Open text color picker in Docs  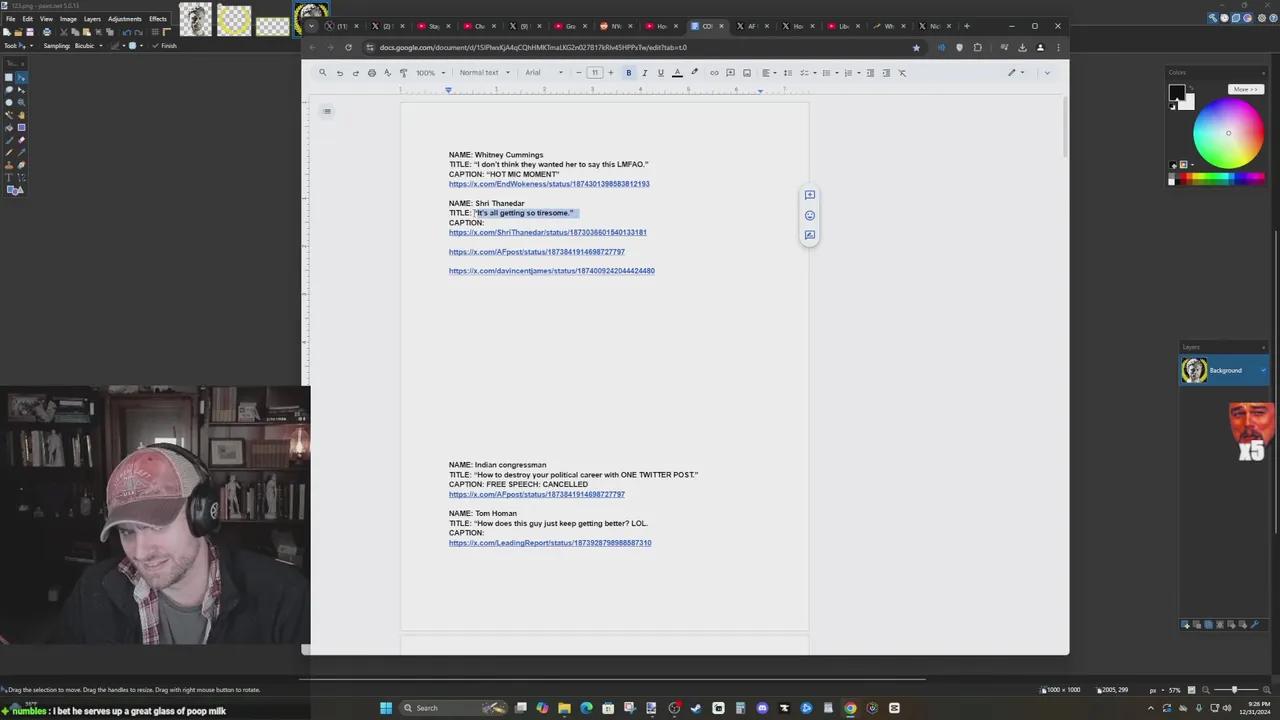[677, 72]
